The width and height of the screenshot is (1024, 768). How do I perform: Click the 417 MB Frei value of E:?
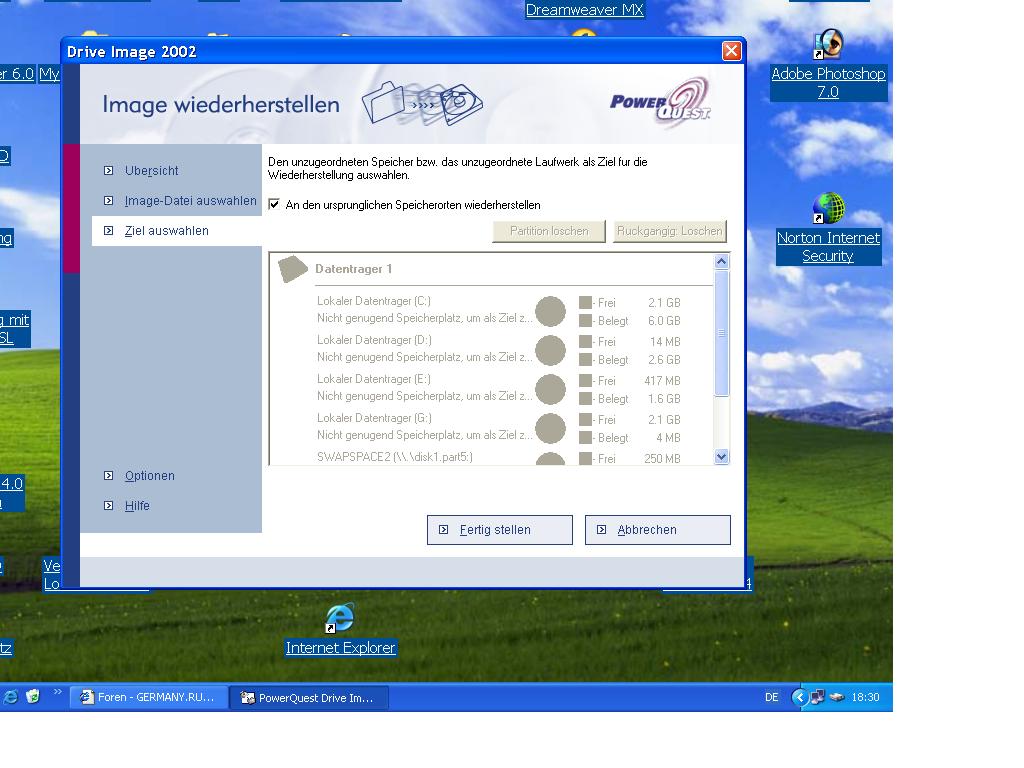point(662,381)
